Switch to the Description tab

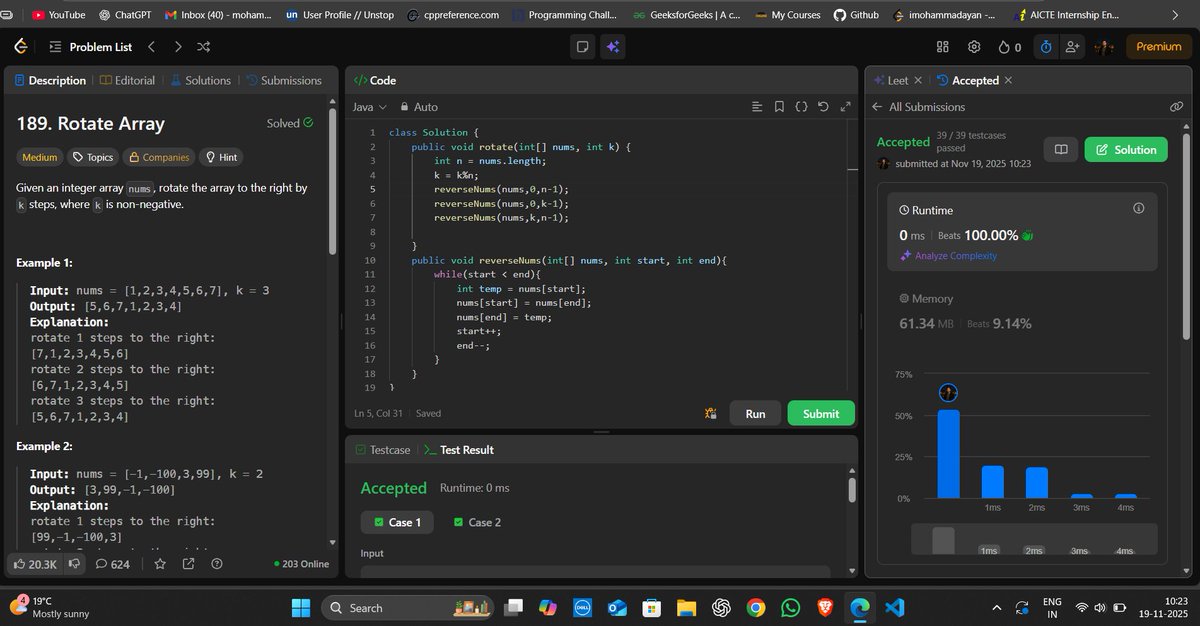[x=50, y=80]
